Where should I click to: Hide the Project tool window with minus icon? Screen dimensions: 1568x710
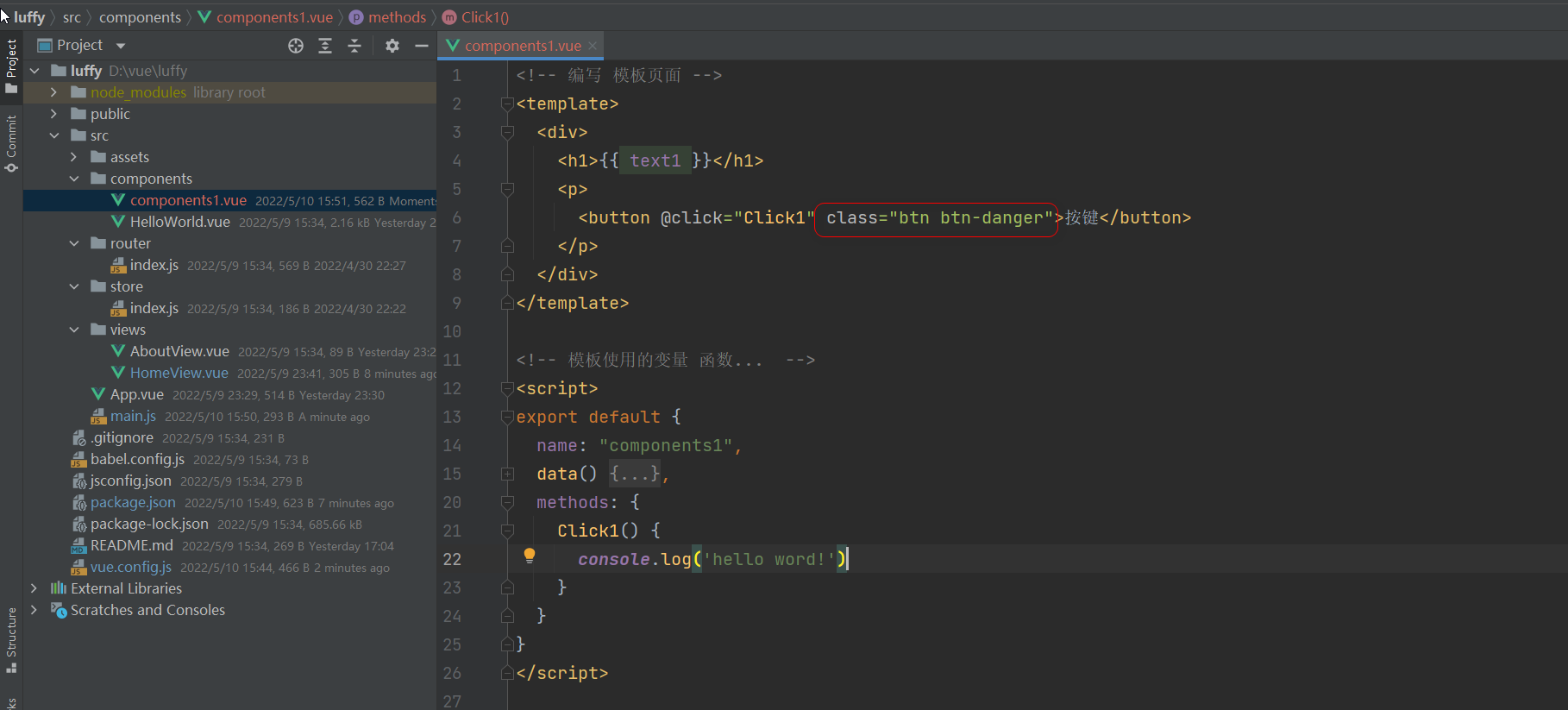click(x=422, y=46)
